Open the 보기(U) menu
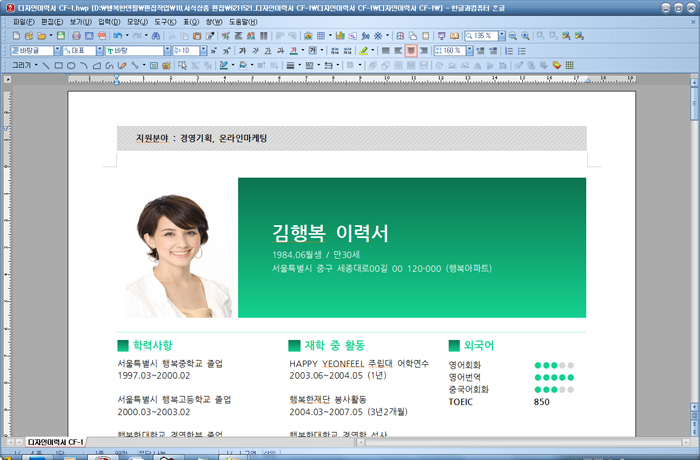 [81, 22]
